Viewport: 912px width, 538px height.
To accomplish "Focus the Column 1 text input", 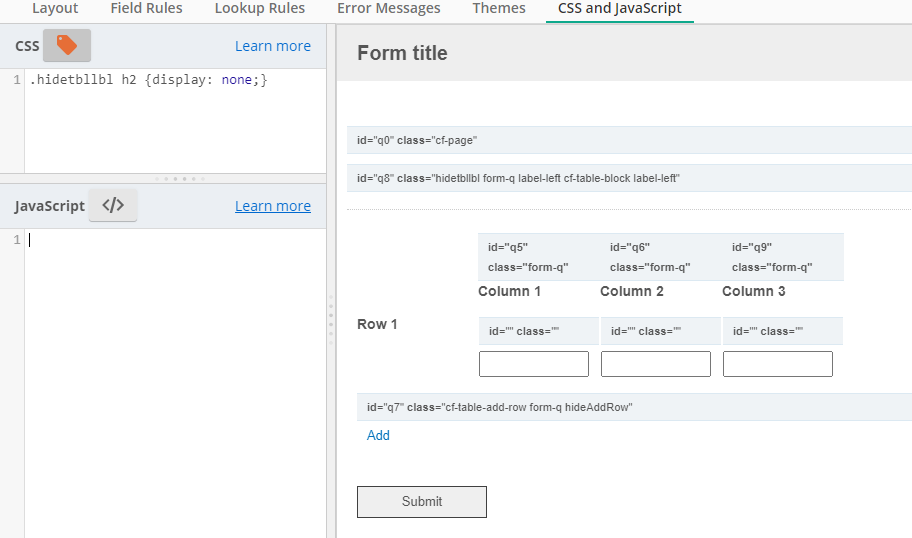I will tap(534, 364).
